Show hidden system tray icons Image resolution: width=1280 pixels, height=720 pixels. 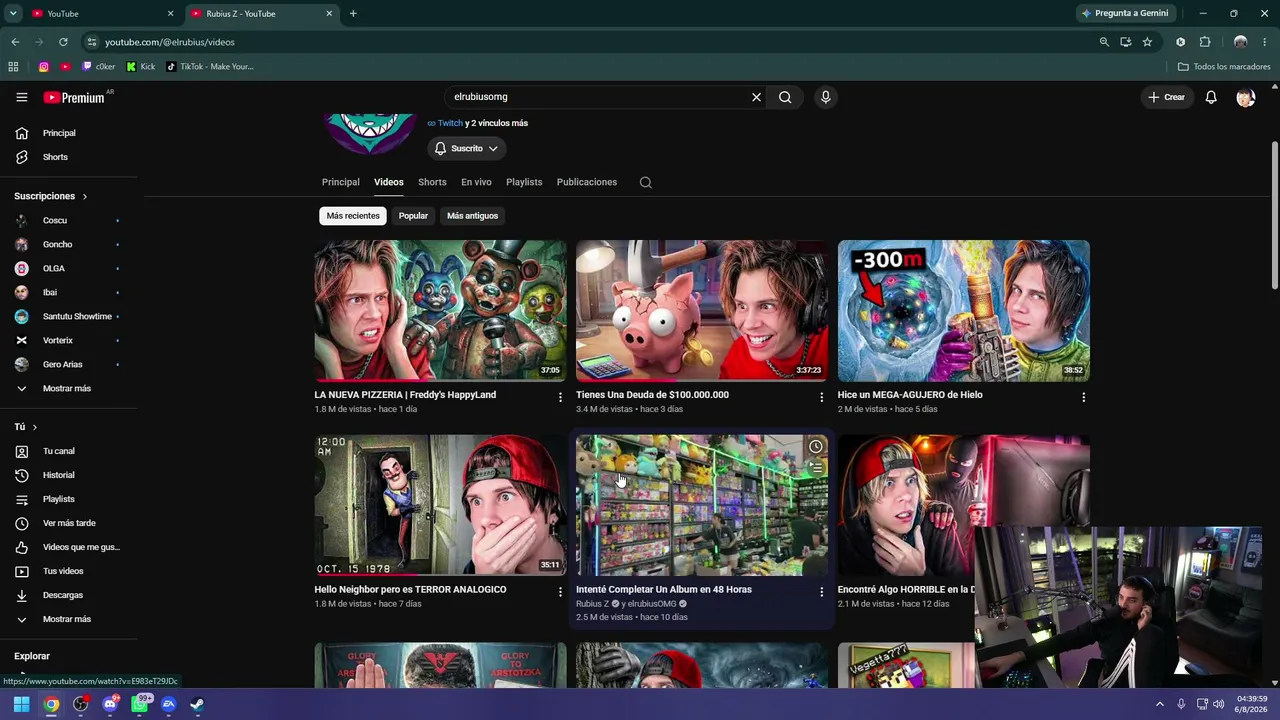point(1159,704)
